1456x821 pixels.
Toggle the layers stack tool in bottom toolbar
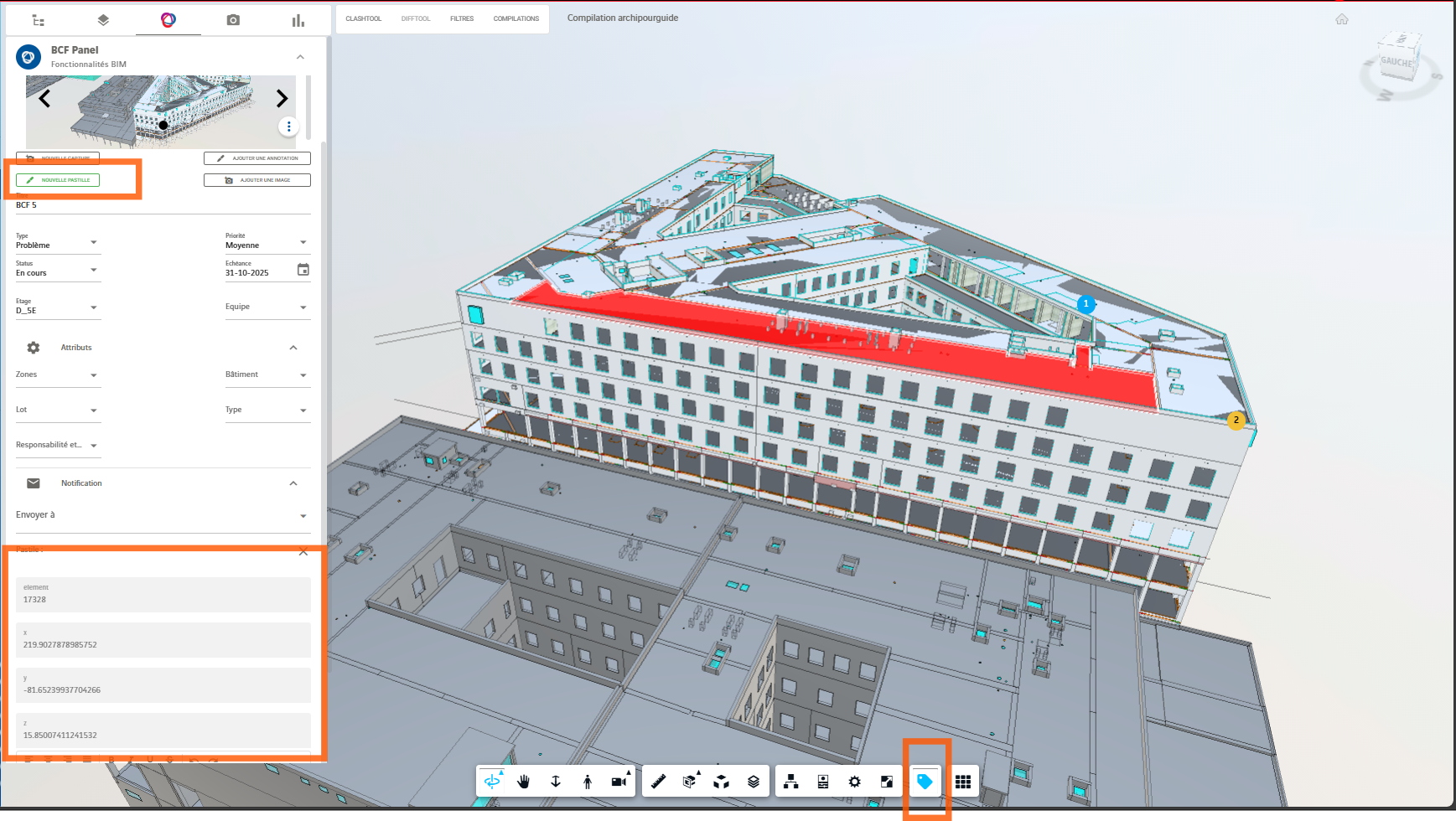click(x=754, y=782)
